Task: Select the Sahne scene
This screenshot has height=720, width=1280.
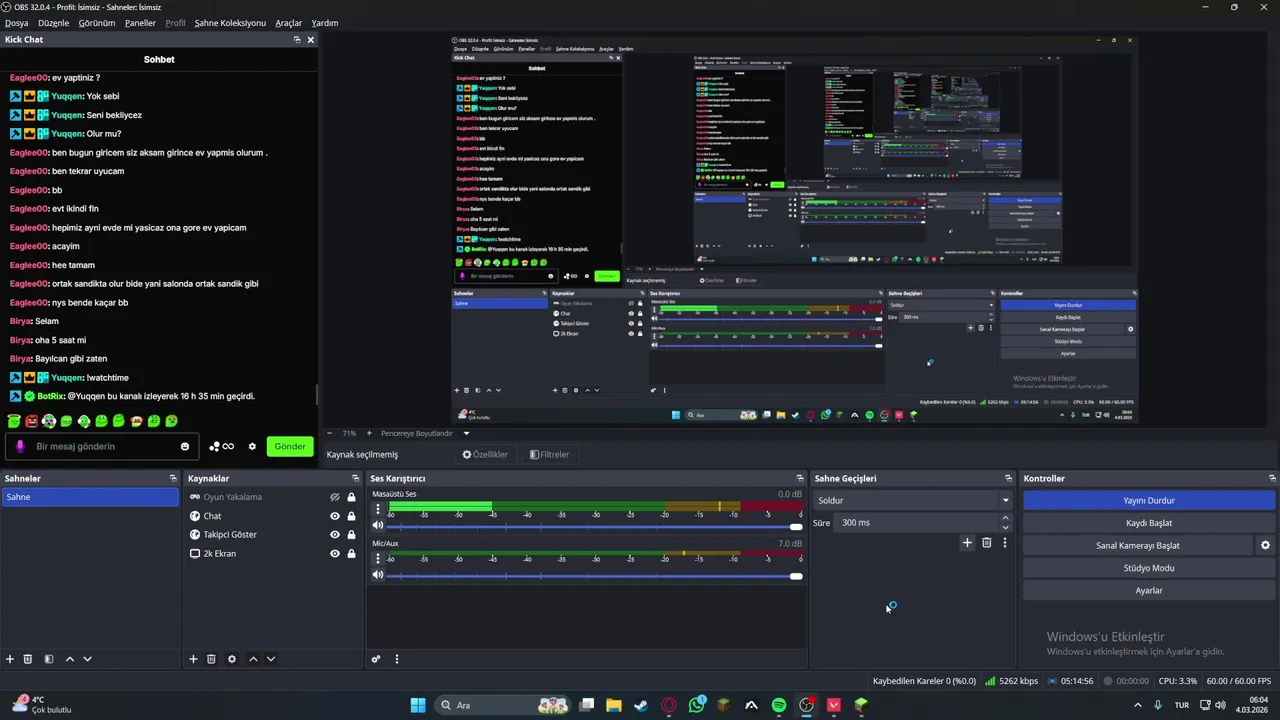Action: (90, 497)
